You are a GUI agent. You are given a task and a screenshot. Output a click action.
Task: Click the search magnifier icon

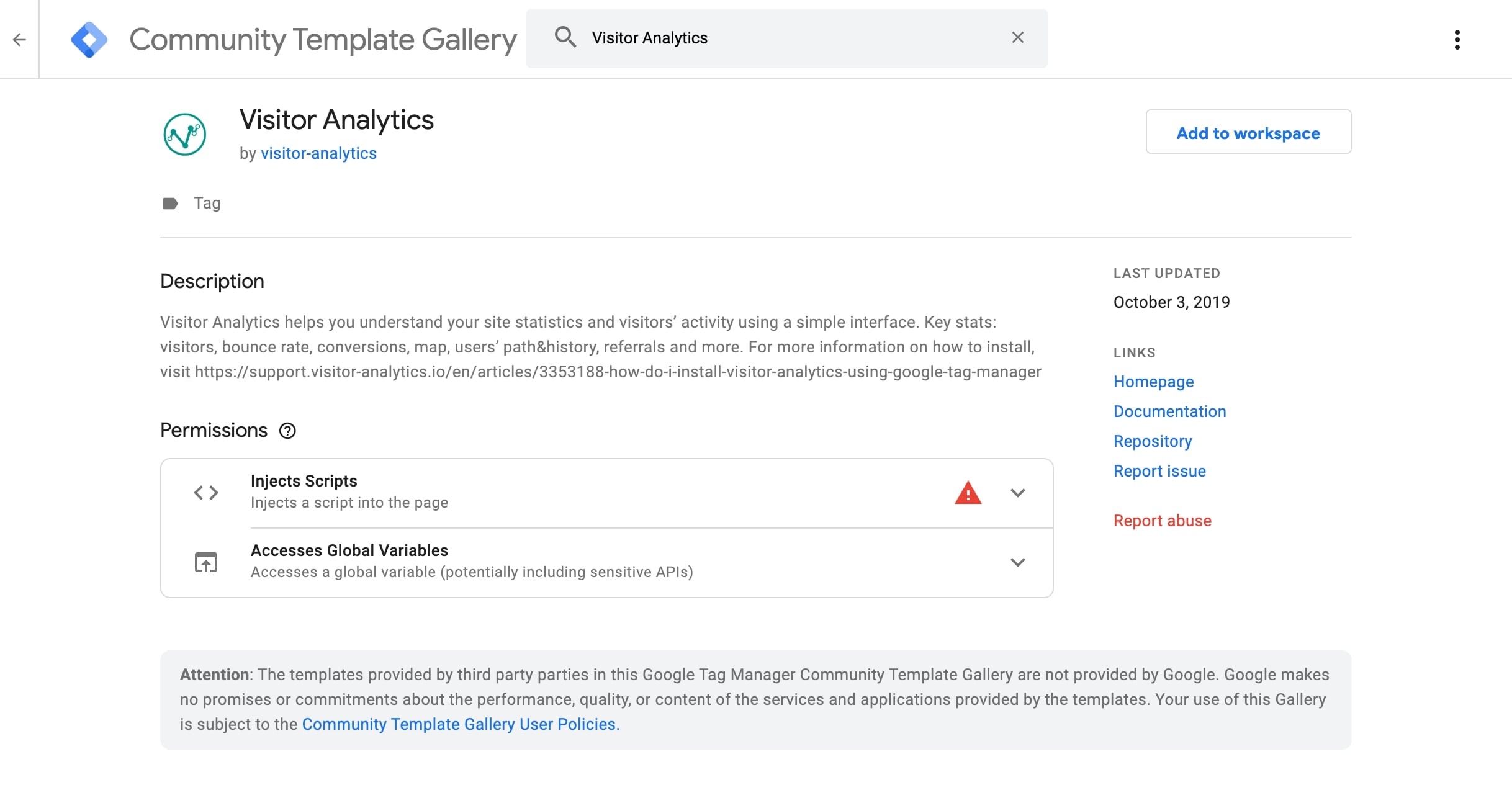(x=565, y=37)
